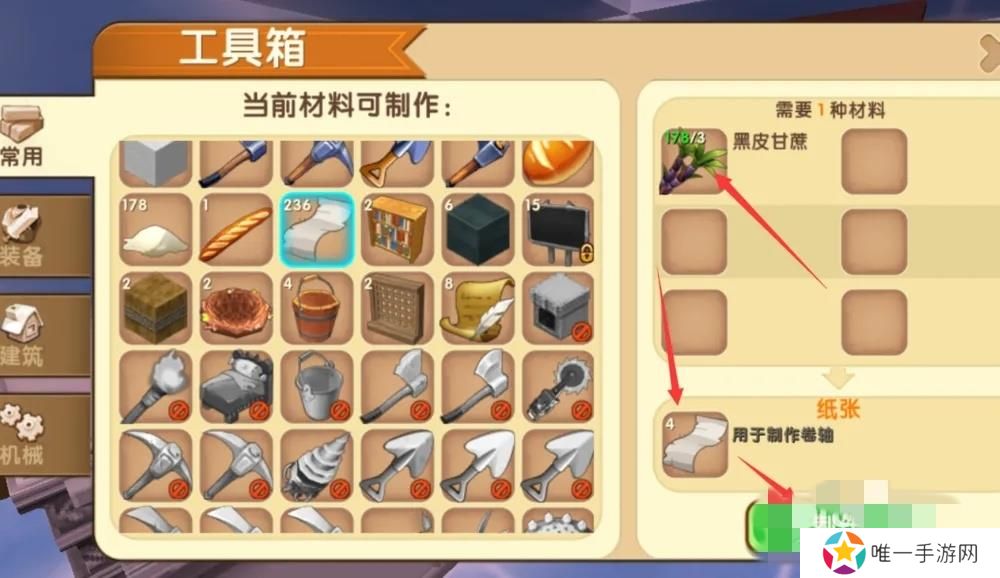
Task: Select the paper item with count 236
Action: click(x=317, y=230)
